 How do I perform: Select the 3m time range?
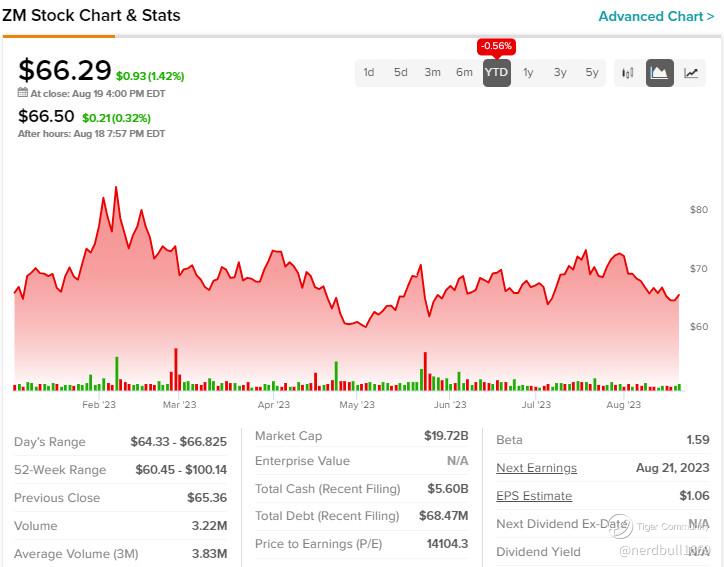click(x=433, y=72)
